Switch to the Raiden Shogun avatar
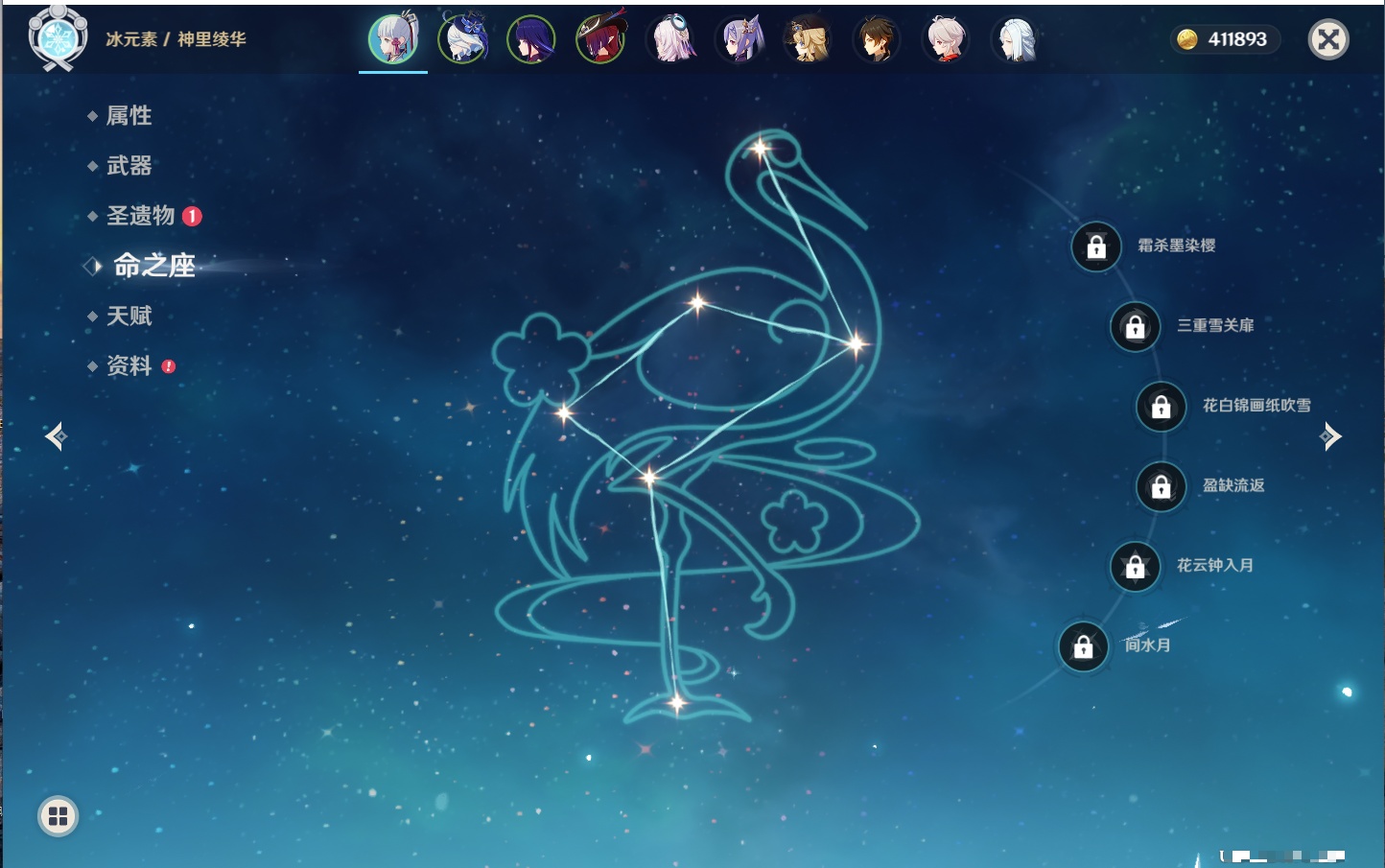Viewport: 1385px width, 868px height. (x=531, y=39)
